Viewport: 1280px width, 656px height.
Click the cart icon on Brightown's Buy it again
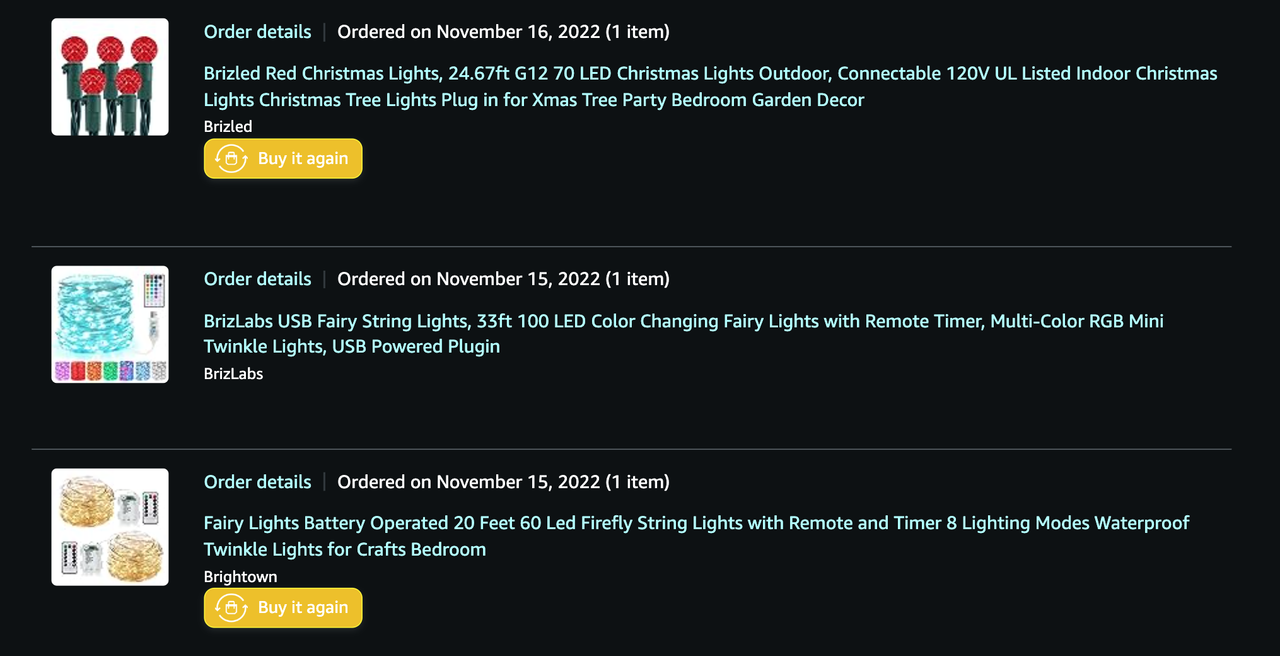point(231,608)
